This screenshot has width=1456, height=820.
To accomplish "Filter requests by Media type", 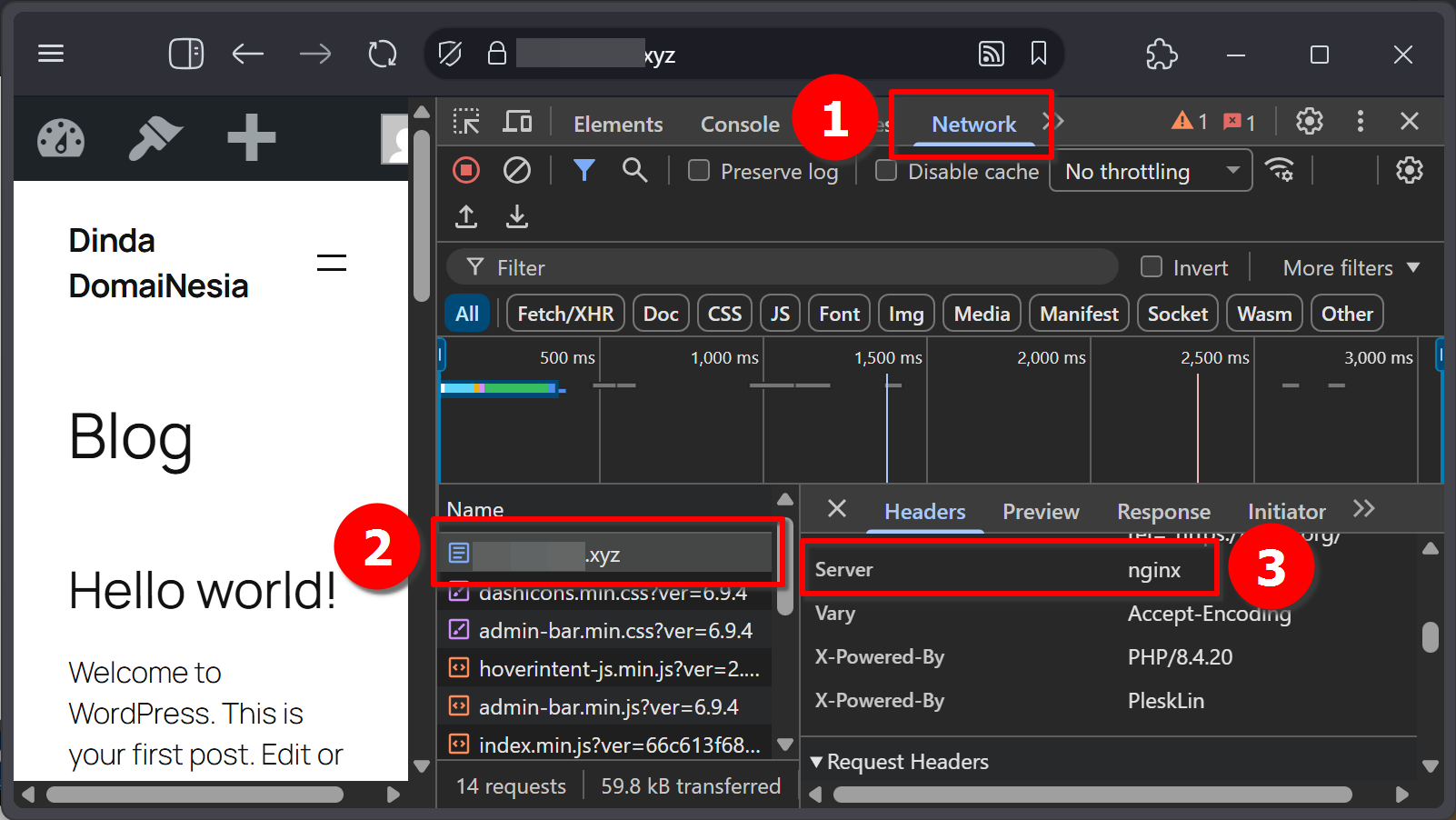I will click(x=982, y=314).
